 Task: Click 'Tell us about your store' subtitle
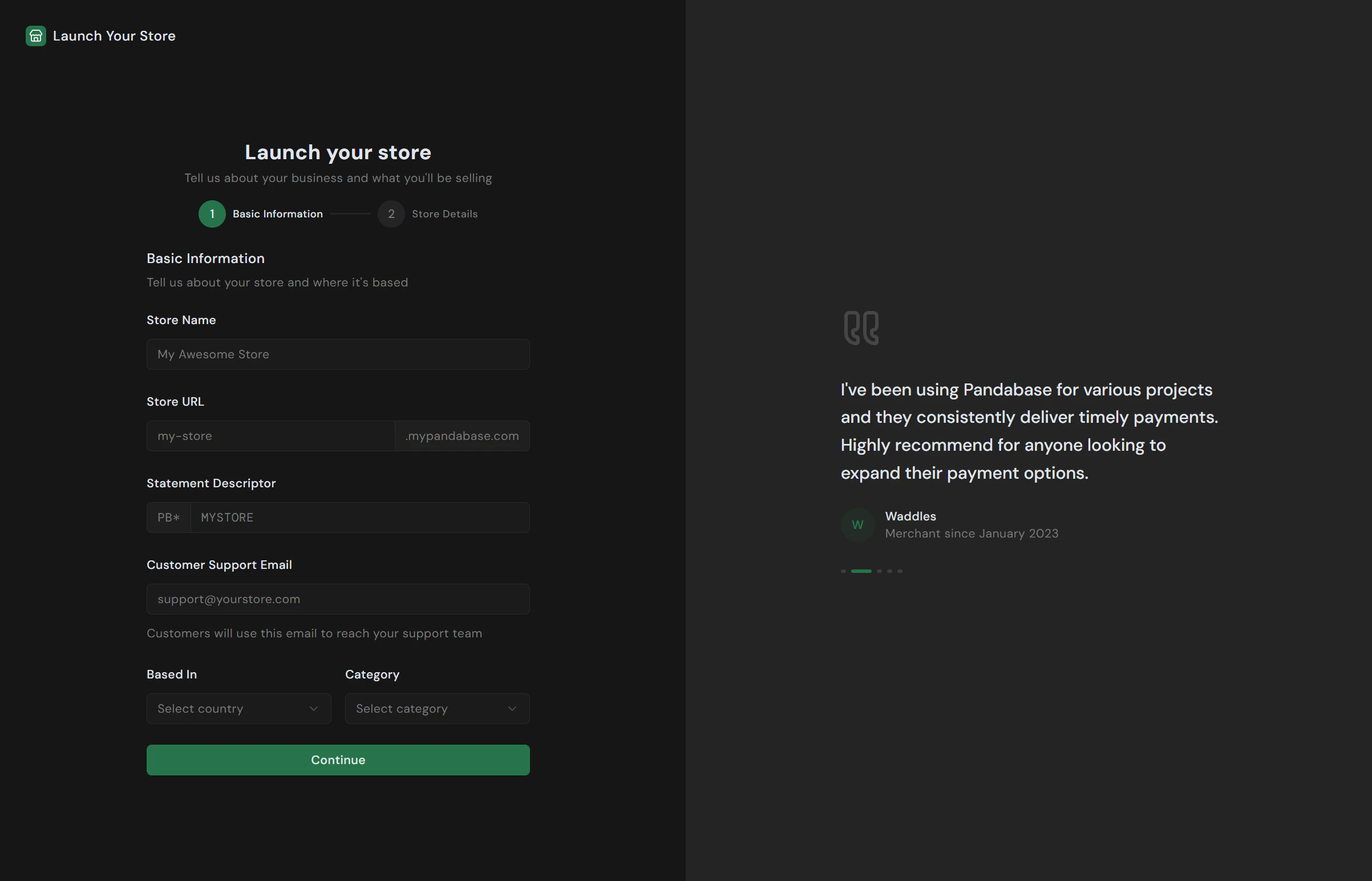[x=277, y=282]
